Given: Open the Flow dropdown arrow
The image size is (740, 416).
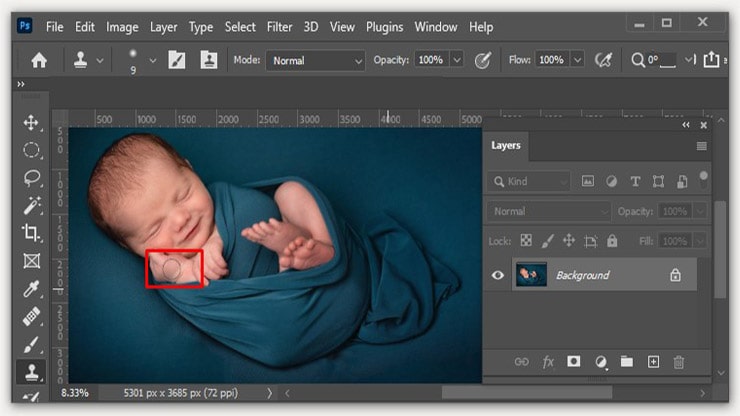Looking at the screenshot, I should tap(577, 60).
